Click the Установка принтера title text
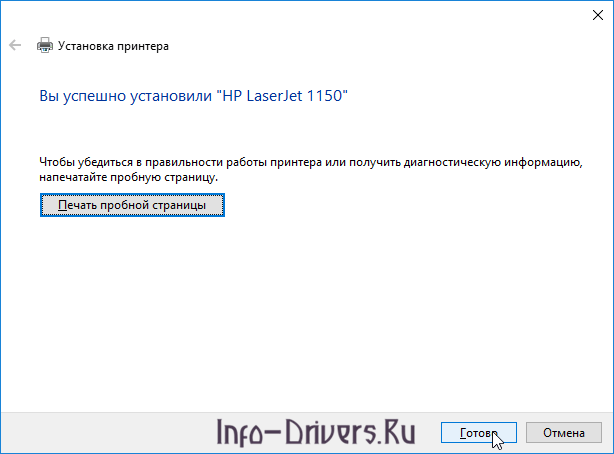The width and height of the screenshot is (614, 454). coord(113,46)
